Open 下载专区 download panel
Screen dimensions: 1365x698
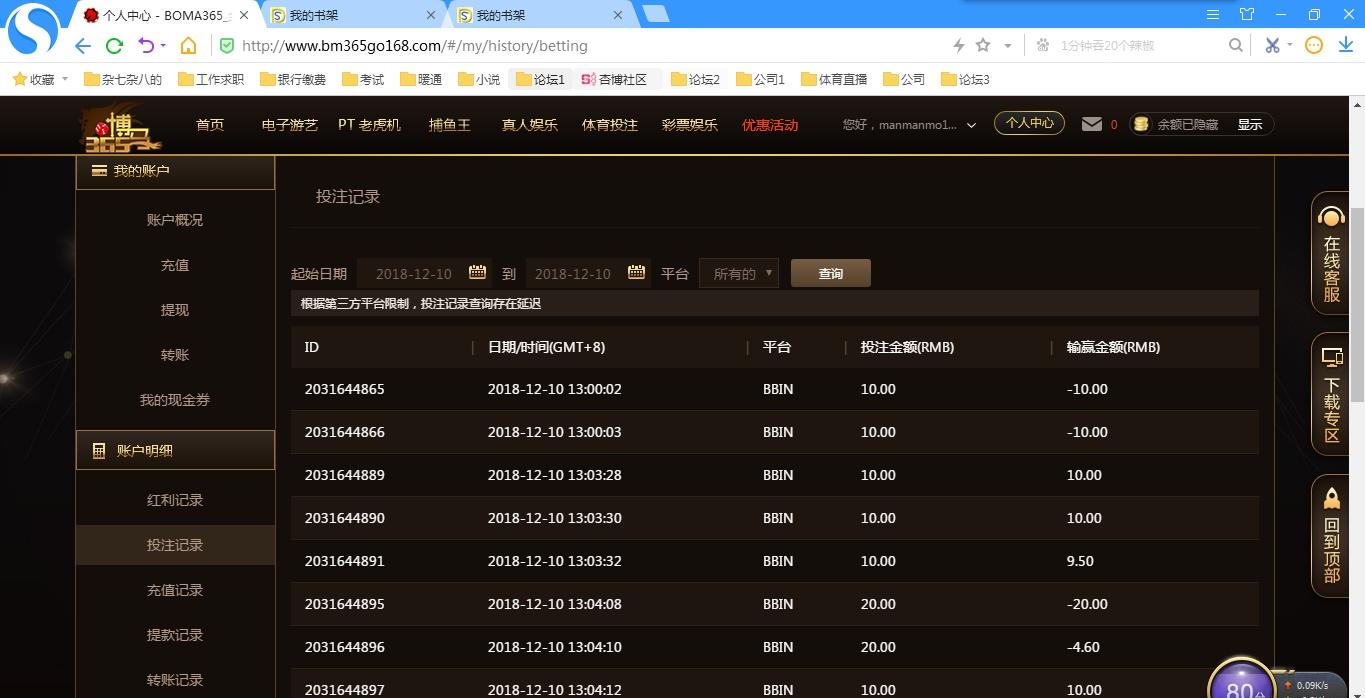(x=1331, y=395)
